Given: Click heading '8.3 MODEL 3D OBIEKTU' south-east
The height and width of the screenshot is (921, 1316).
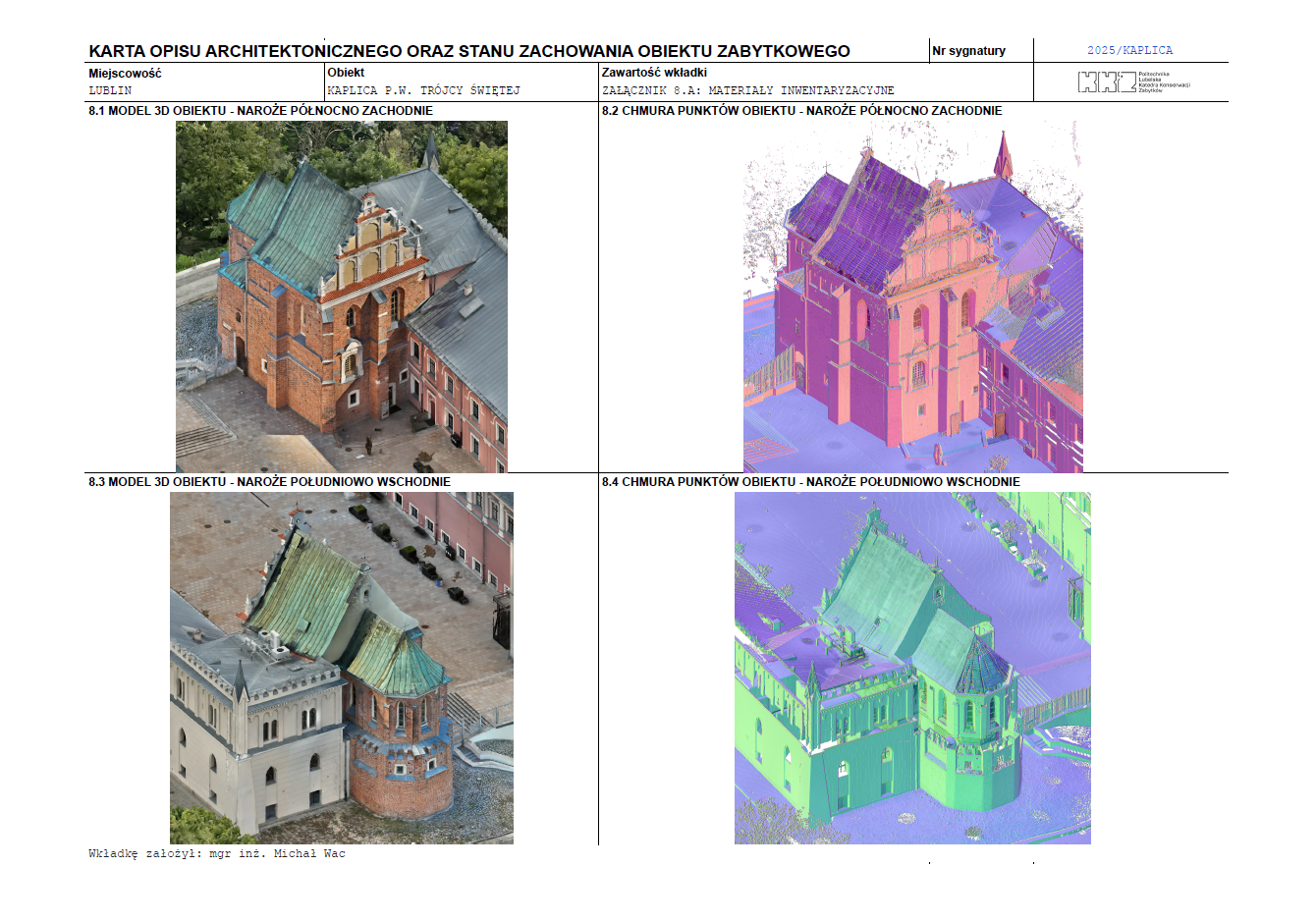Looking at the screenshot, I should coord(269,482).
